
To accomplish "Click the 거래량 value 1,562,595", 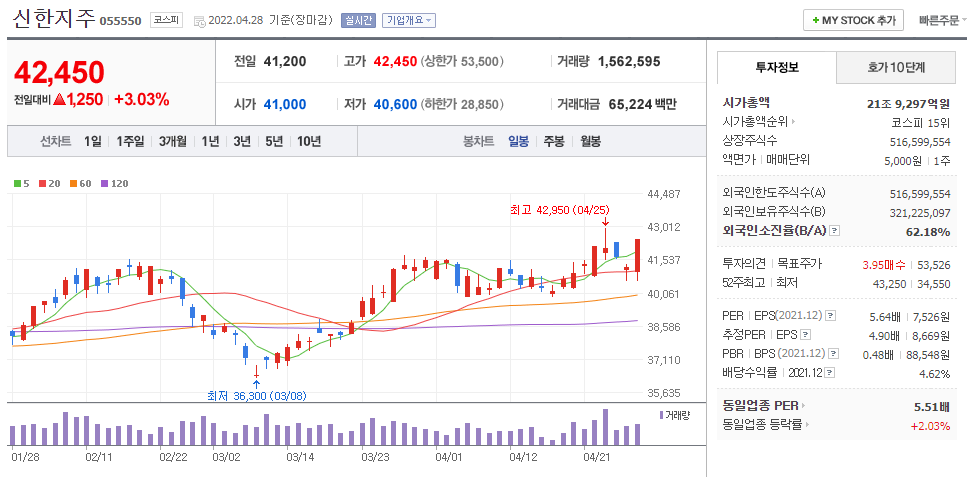I will (629, 62).
